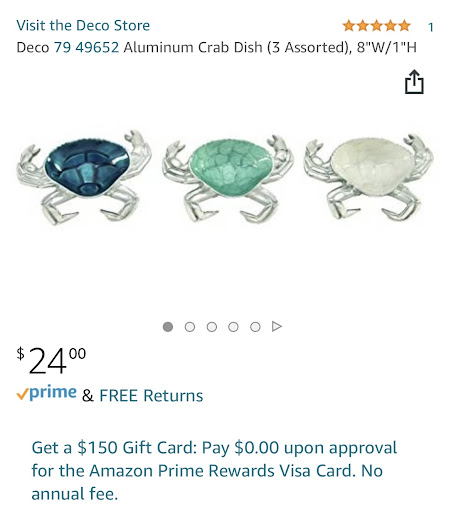Open the five-star rating
Viewport: 451px width, 512px height.
point(377,26)
